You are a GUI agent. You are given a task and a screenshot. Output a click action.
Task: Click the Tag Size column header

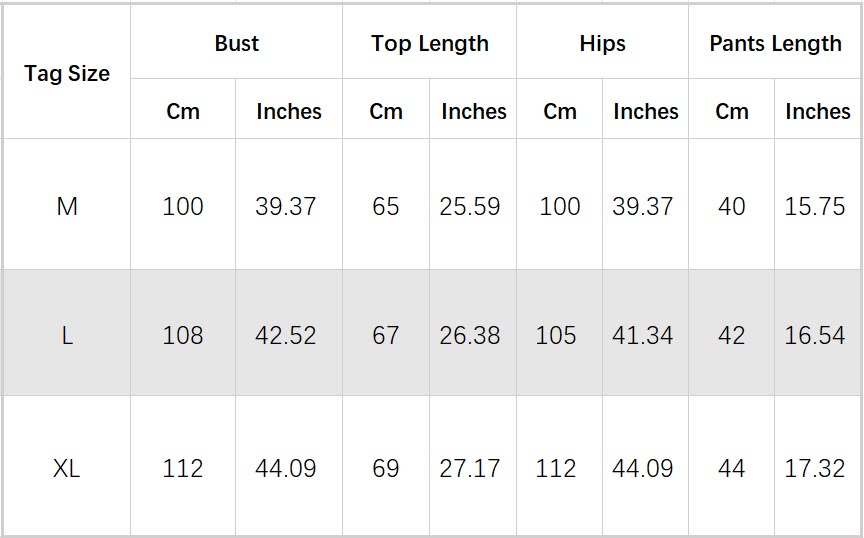(x=67, y=74)
